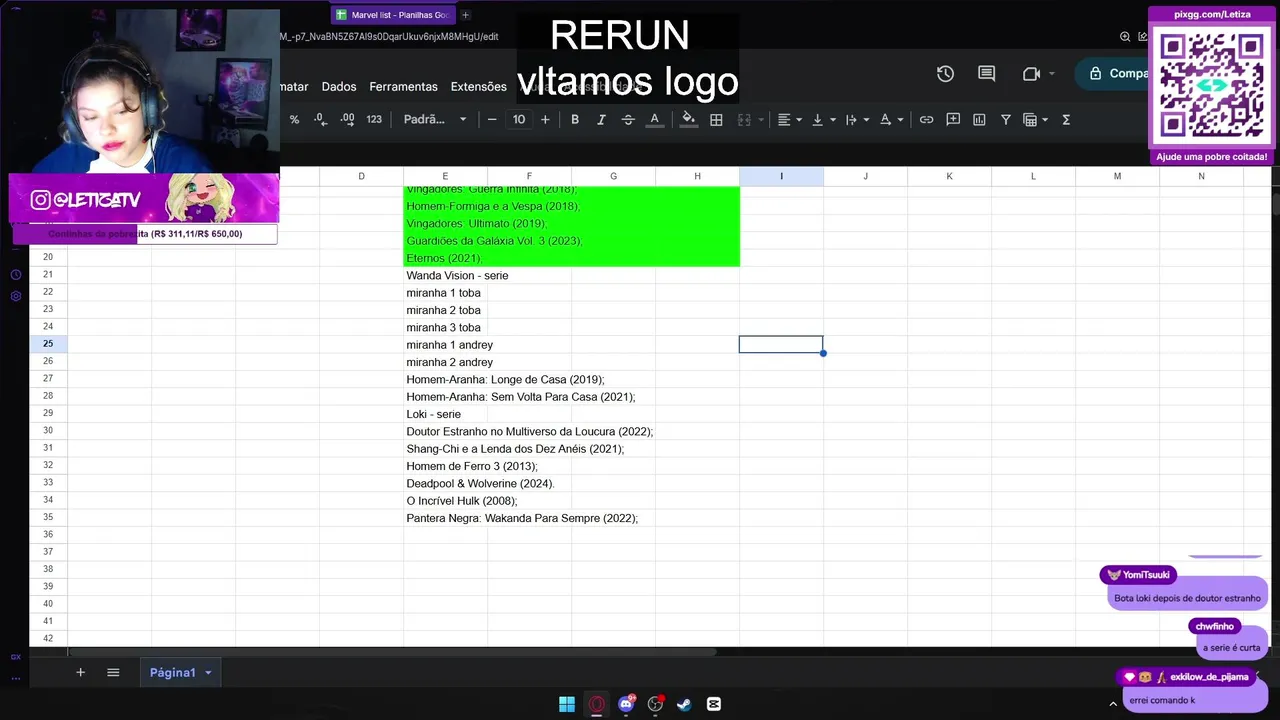Expand the meeting camera dropdown arrow
The width and height of the screenshot is (1280, 720).
tap(1052, 74)
